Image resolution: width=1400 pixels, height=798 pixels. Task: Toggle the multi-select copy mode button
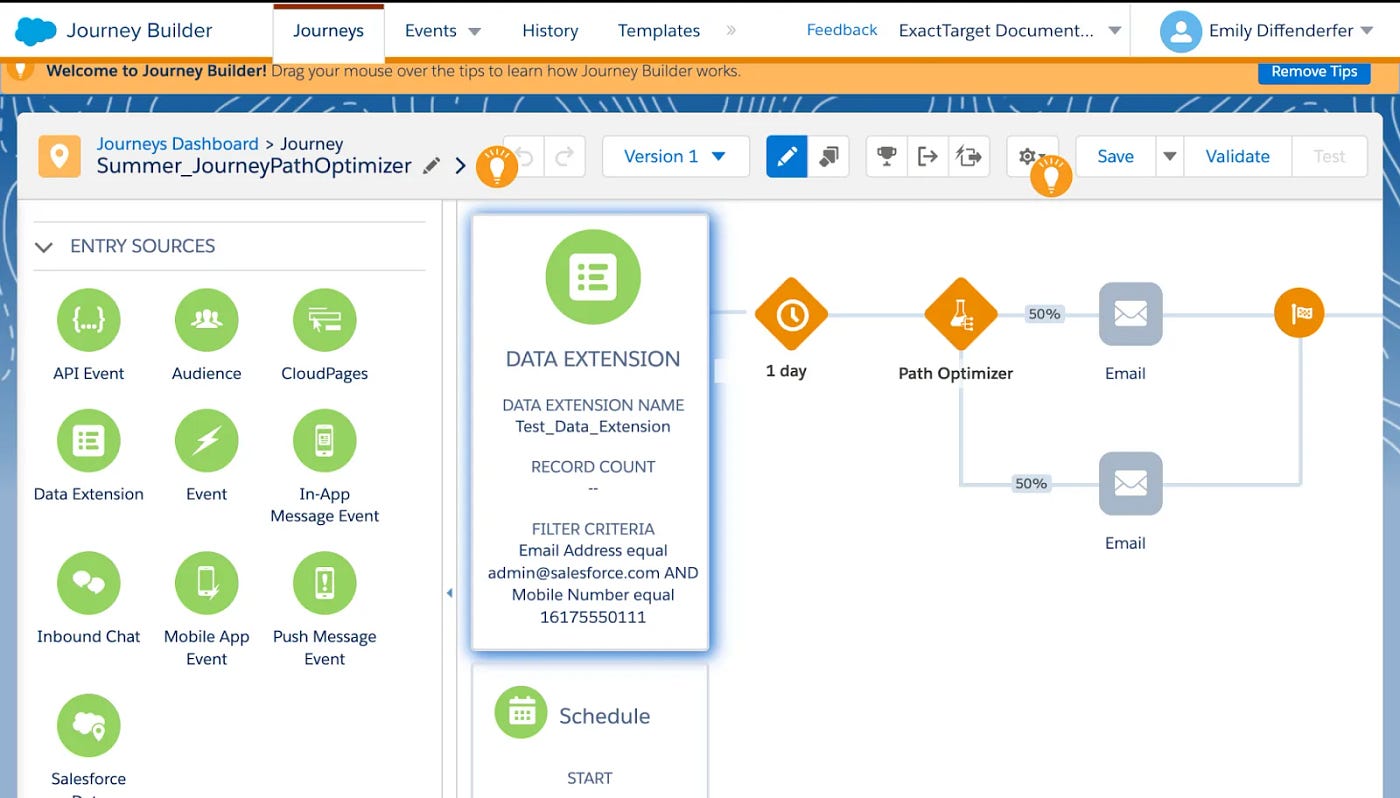pyautogui.click(x=828, y=156)
